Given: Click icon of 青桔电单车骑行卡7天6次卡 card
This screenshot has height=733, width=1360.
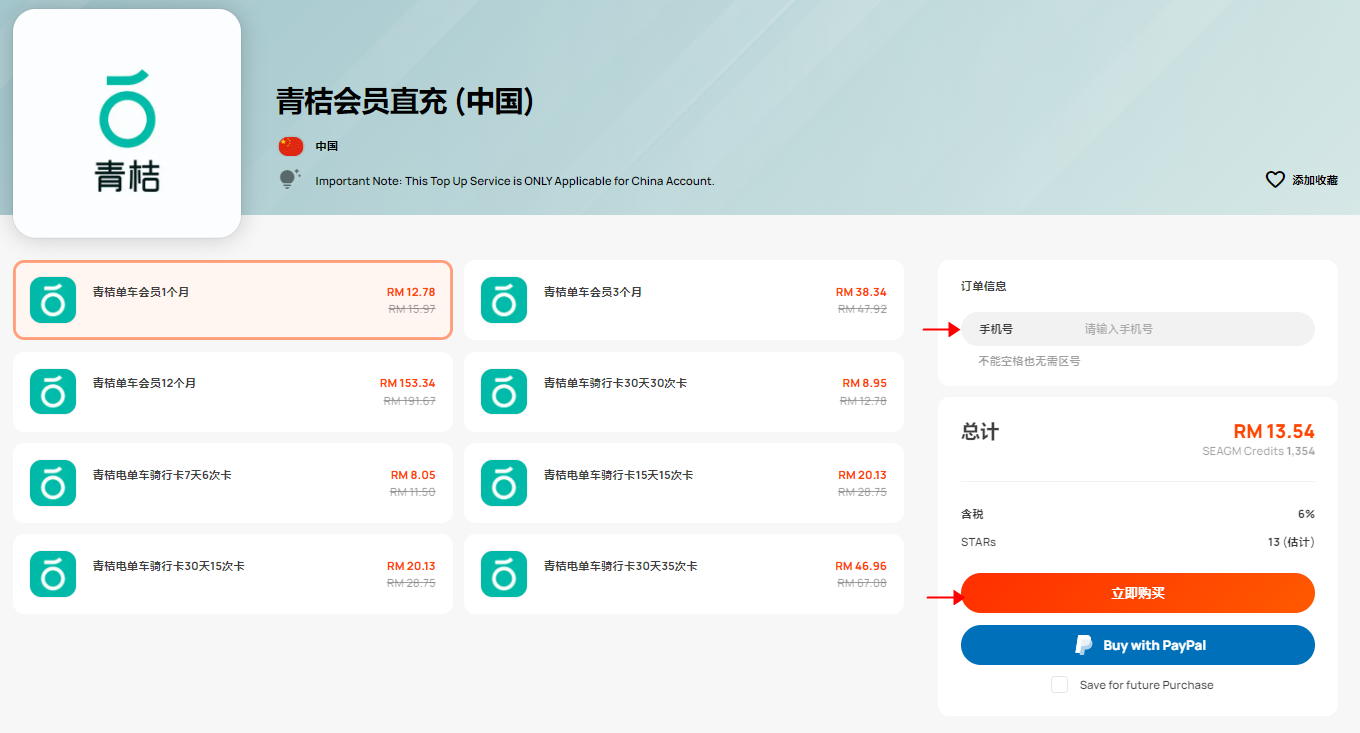Looking at the screenshot, I should 53,483.
